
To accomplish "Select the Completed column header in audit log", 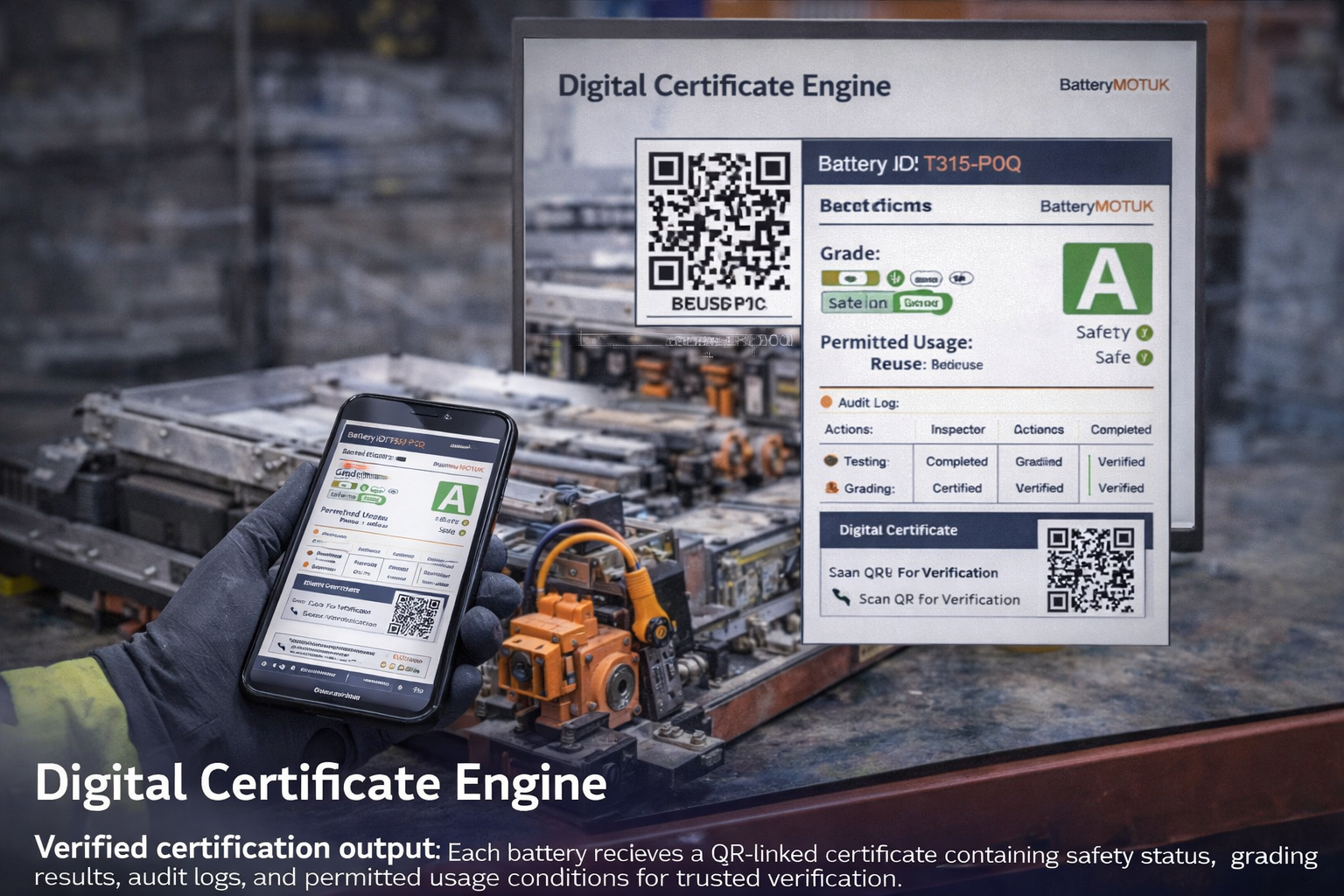I will coord(1120,430).
